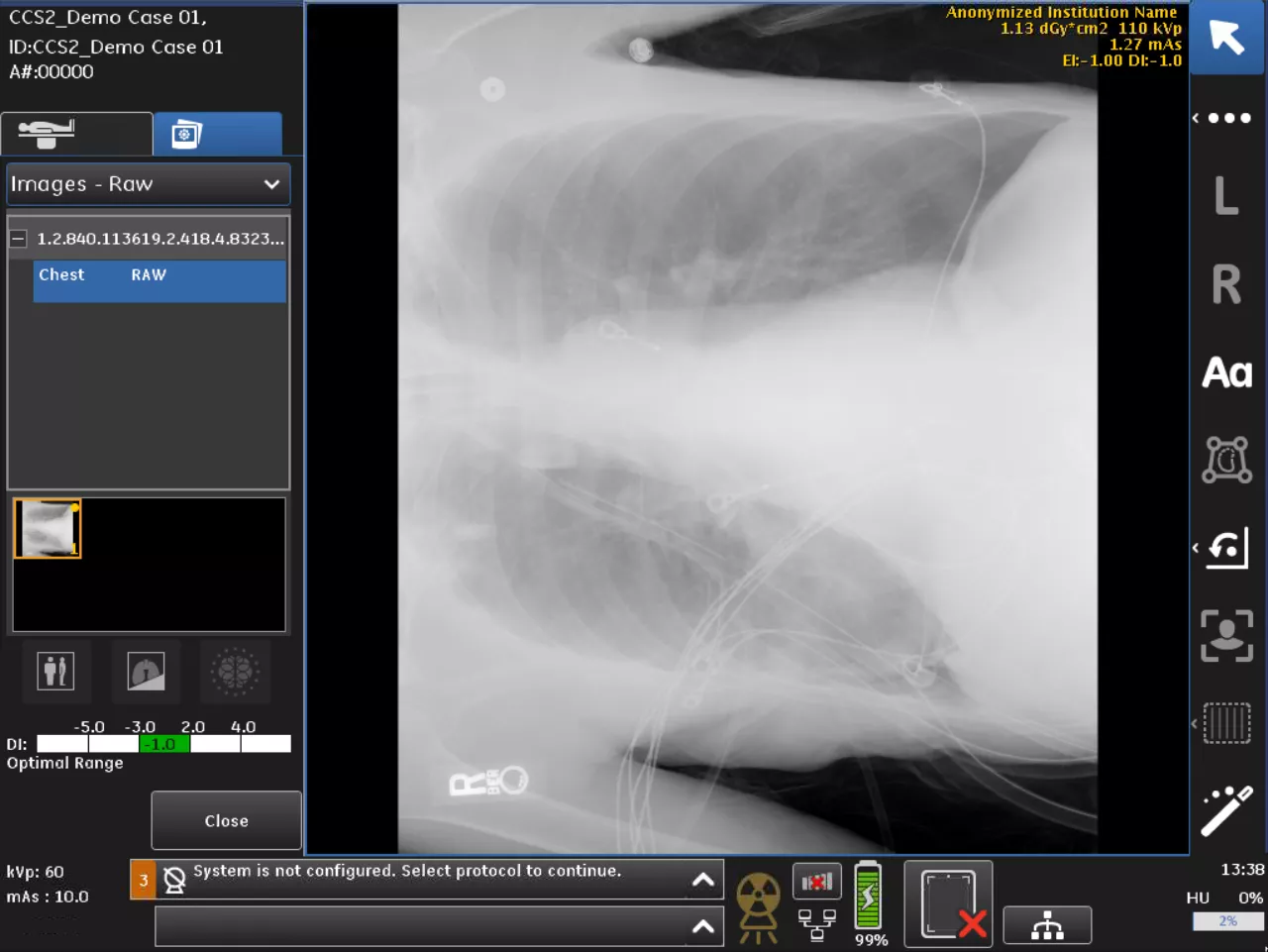Collapse the 1.2.840.113619 series tree node

[x=18, y=239]
